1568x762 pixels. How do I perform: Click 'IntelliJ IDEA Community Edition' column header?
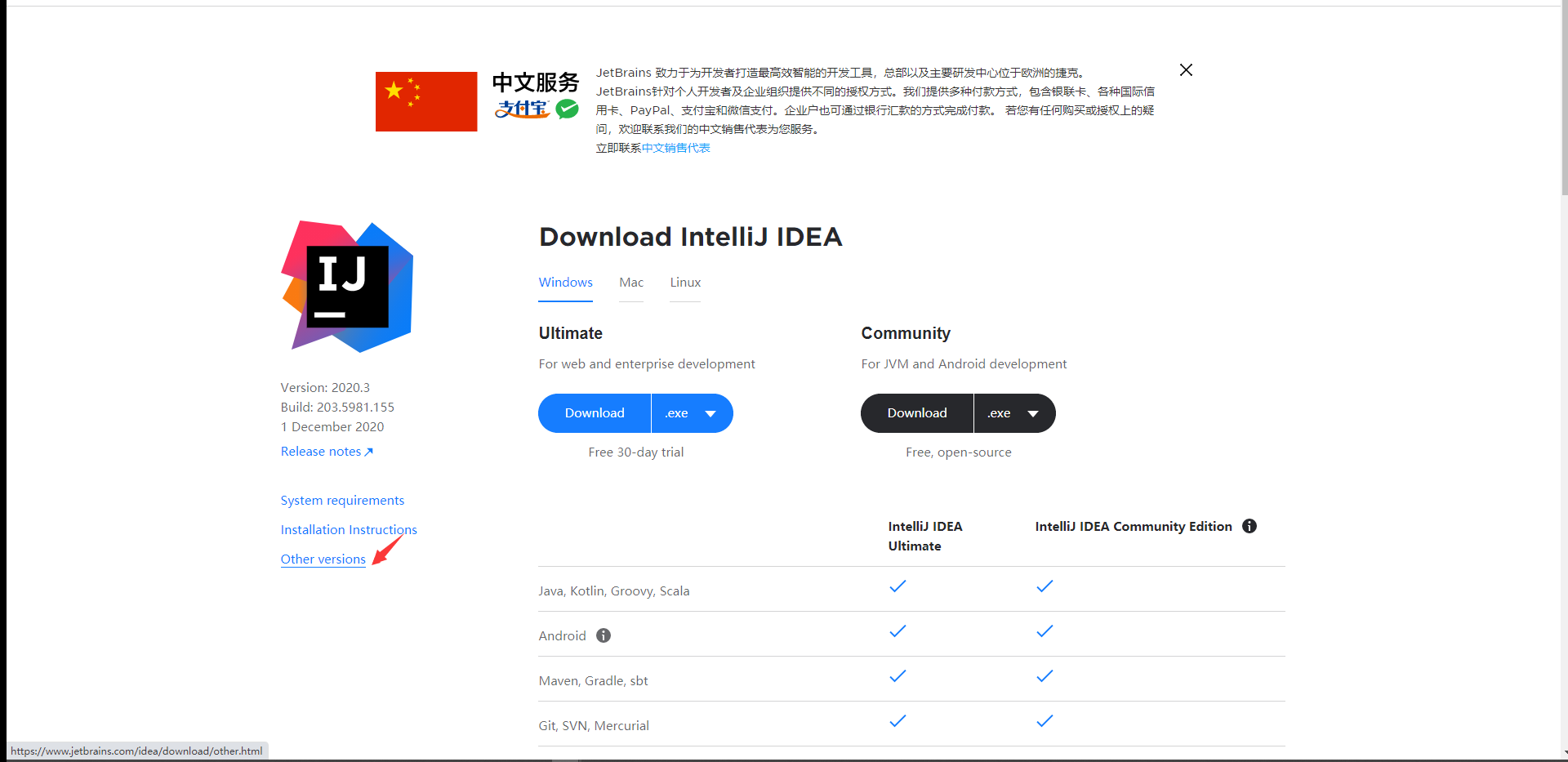(x=1134, y=527)
